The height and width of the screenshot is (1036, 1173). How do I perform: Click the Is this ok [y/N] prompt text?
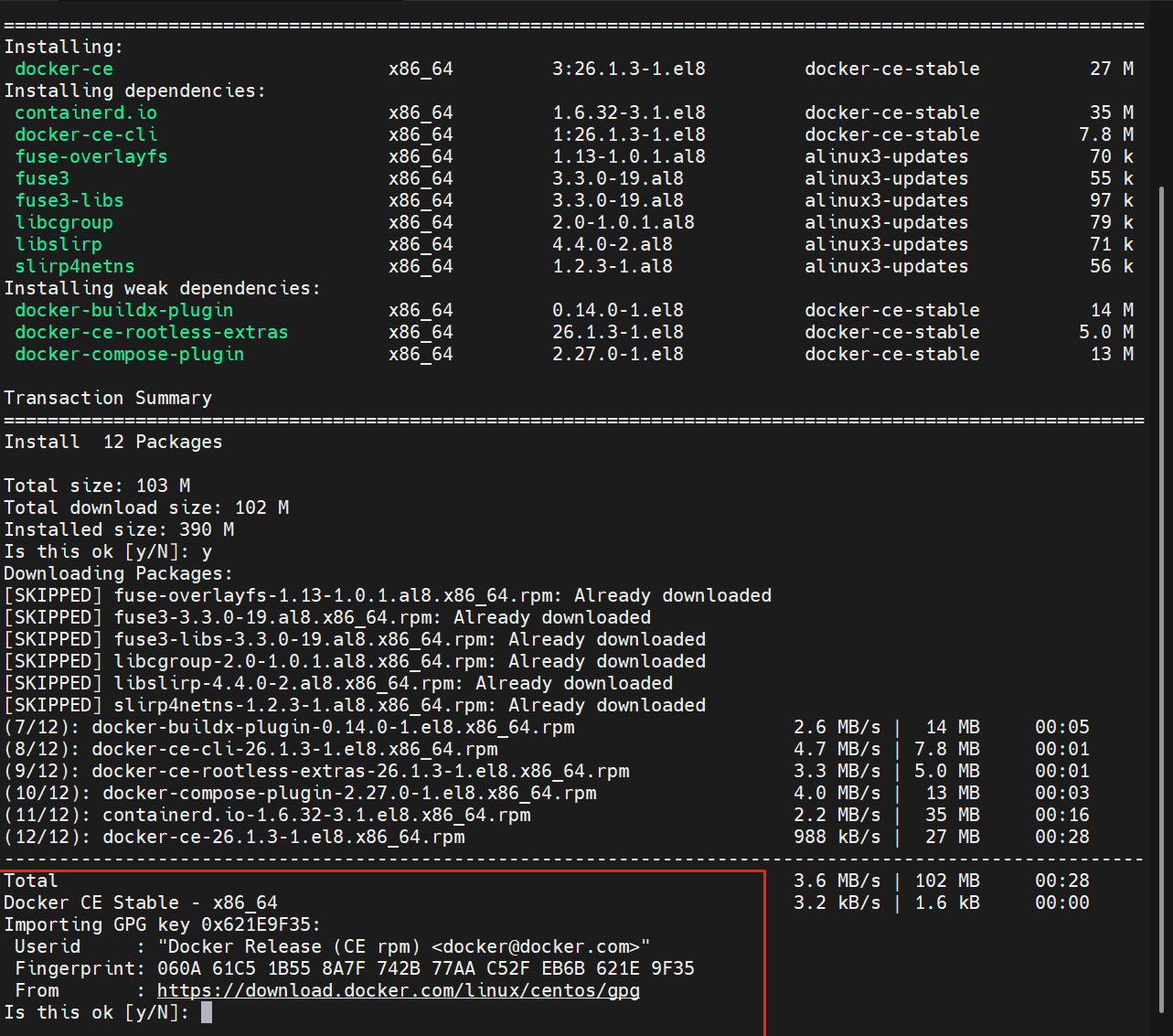pyautogui.click(x=96, y=1012)
